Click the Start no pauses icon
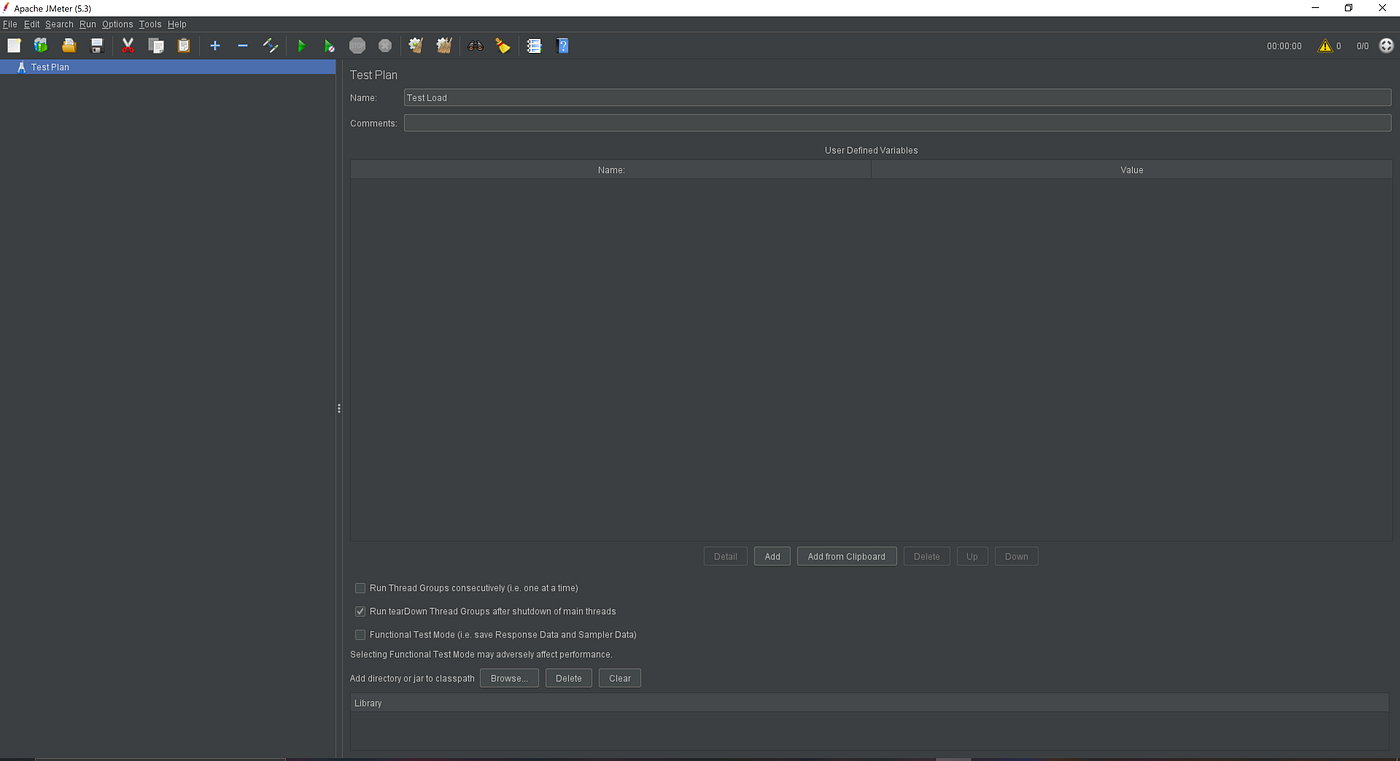This screenshot has height=761, width=1400. (329, 46)
